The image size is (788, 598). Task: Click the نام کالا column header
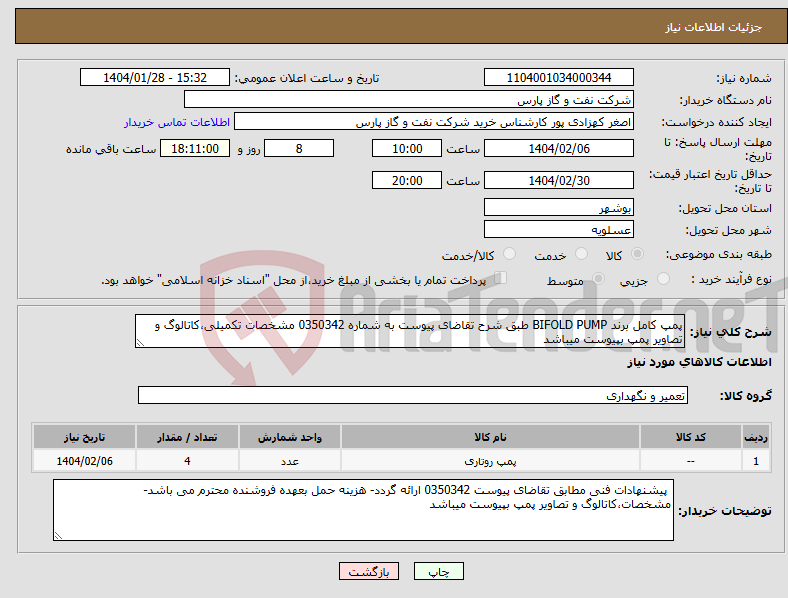490,437
